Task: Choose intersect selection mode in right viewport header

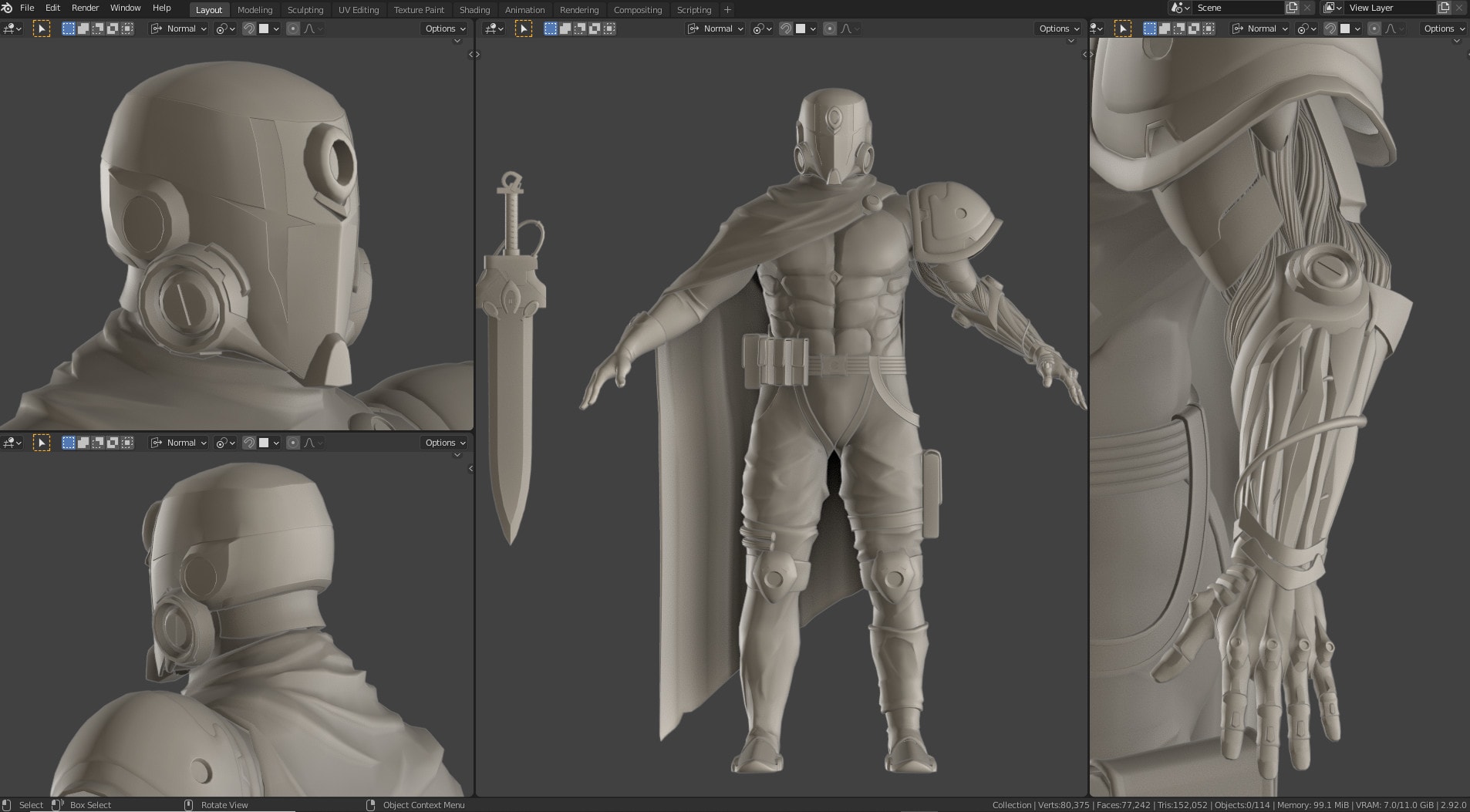Action: [x=1209, y=29]
